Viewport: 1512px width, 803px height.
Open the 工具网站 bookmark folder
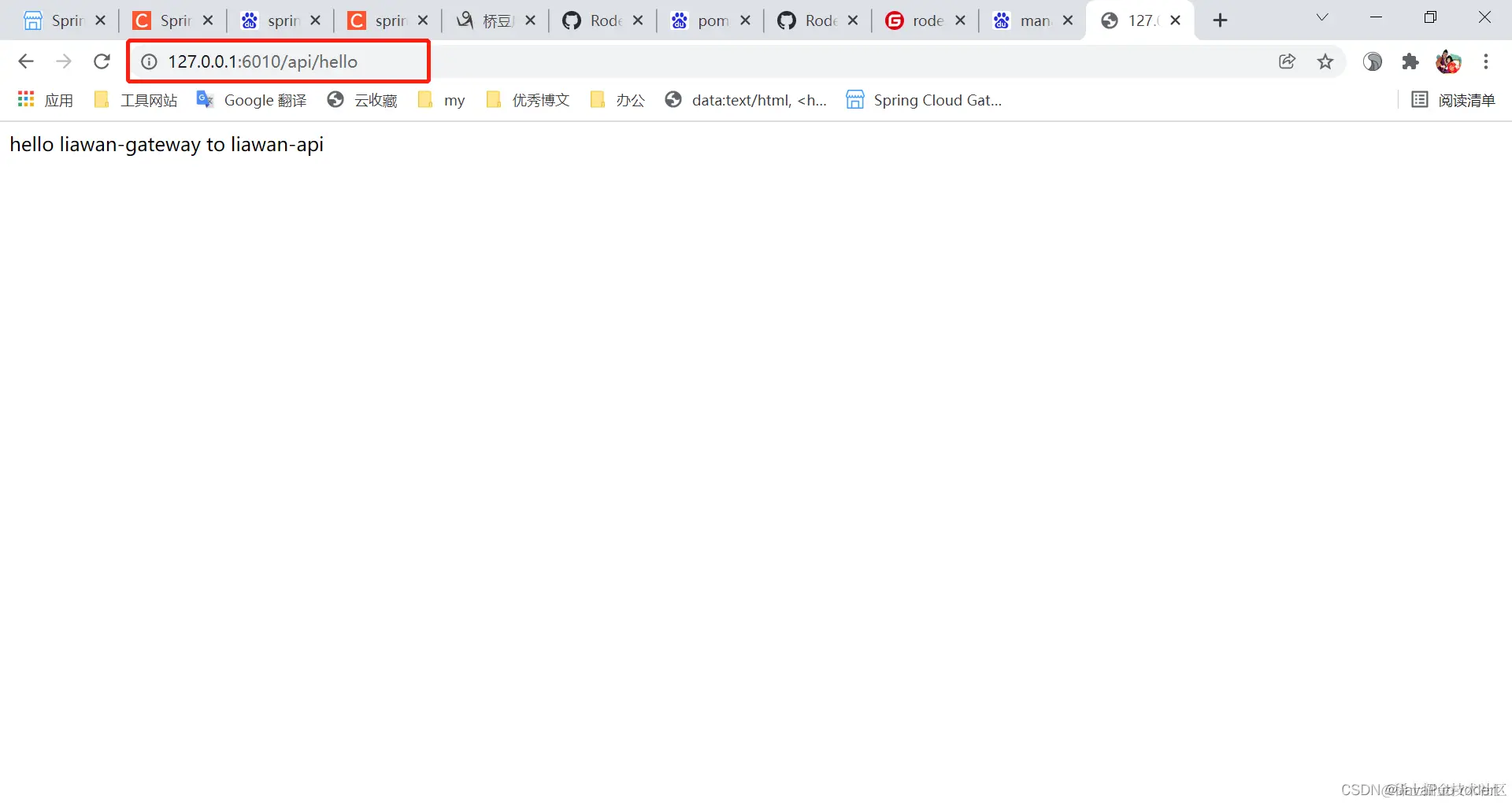[135, 100]
